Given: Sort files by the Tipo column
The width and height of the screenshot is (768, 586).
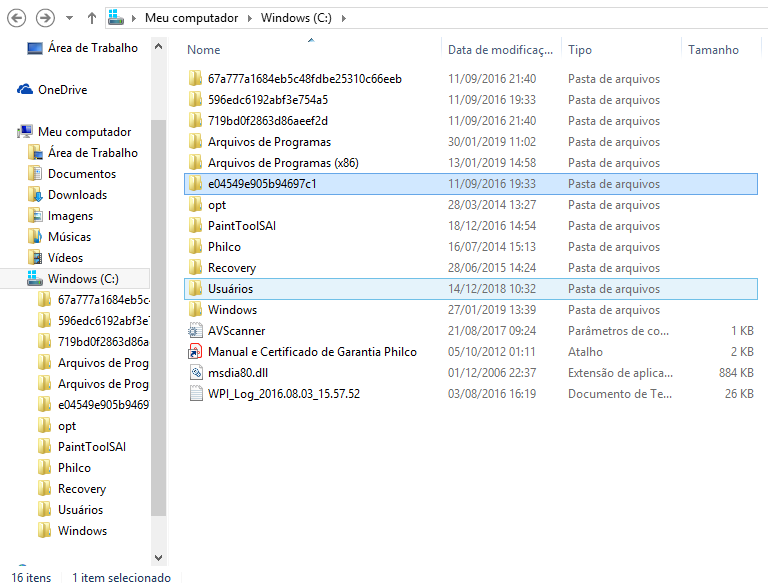Looking at the screenshot, I should click(579, 49).
